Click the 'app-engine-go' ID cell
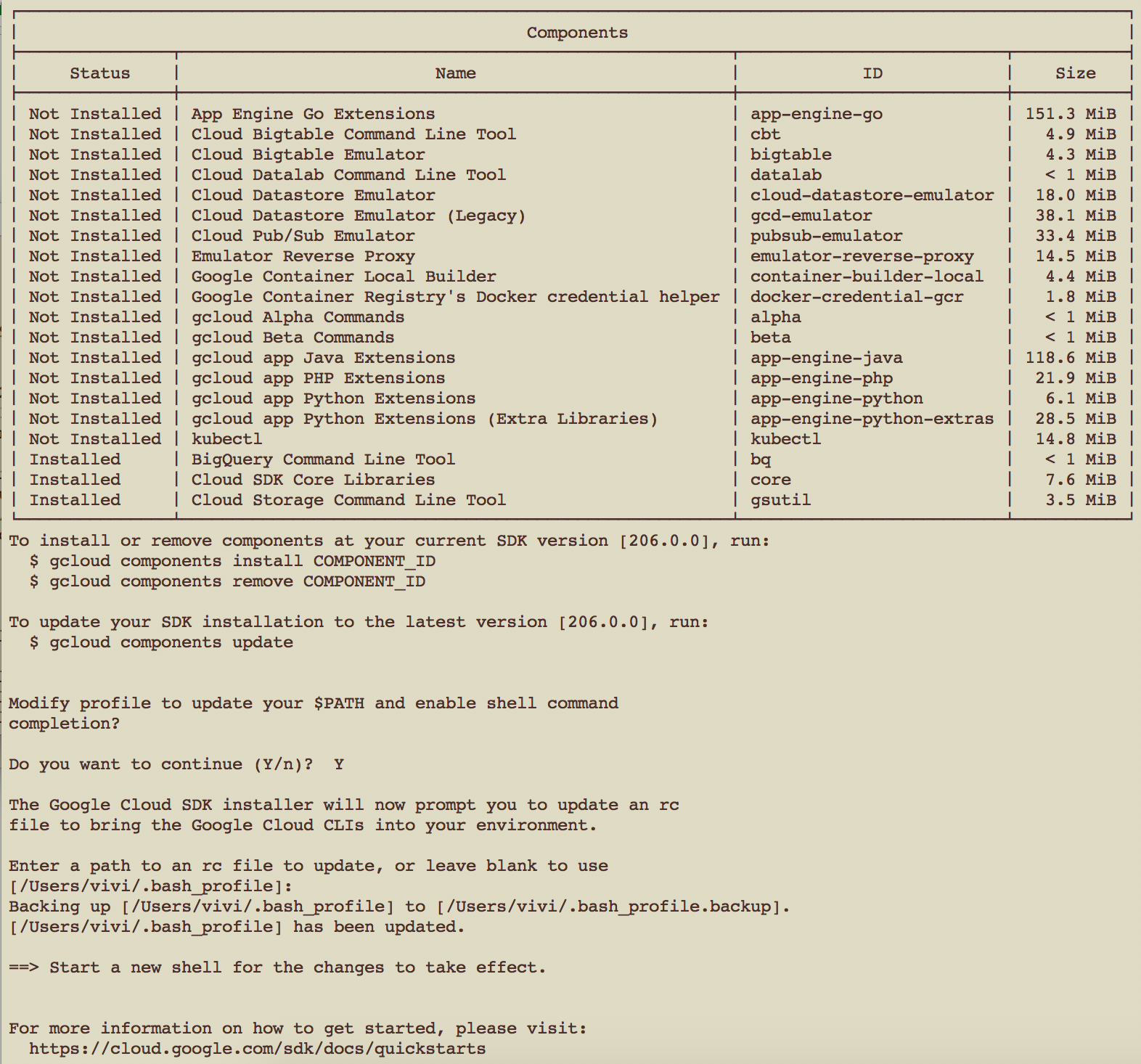 (817, 114)
